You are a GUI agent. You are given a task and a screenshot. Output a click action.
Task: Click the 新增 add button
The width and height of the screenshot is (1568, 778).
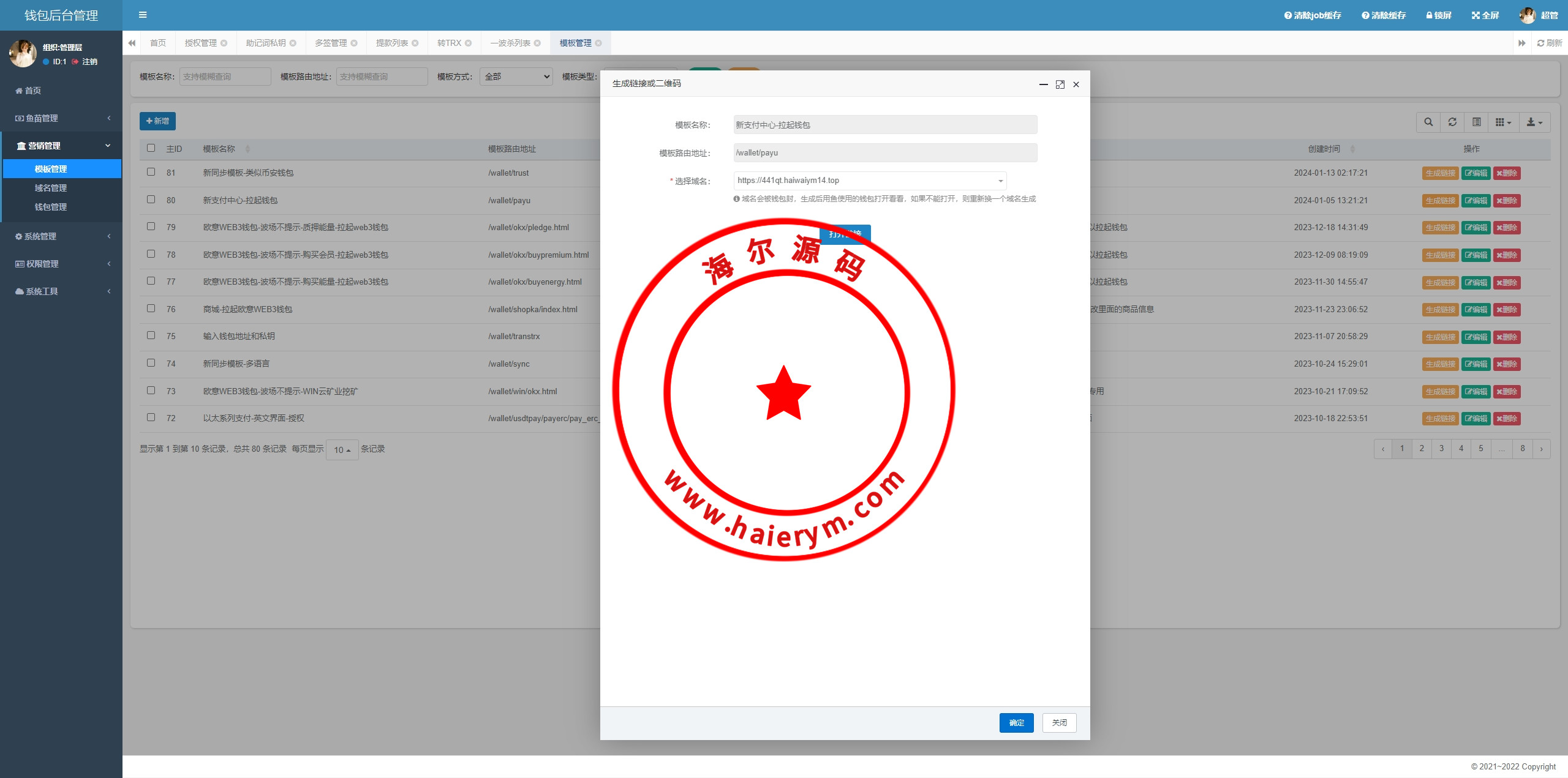[x=157, y=121]
